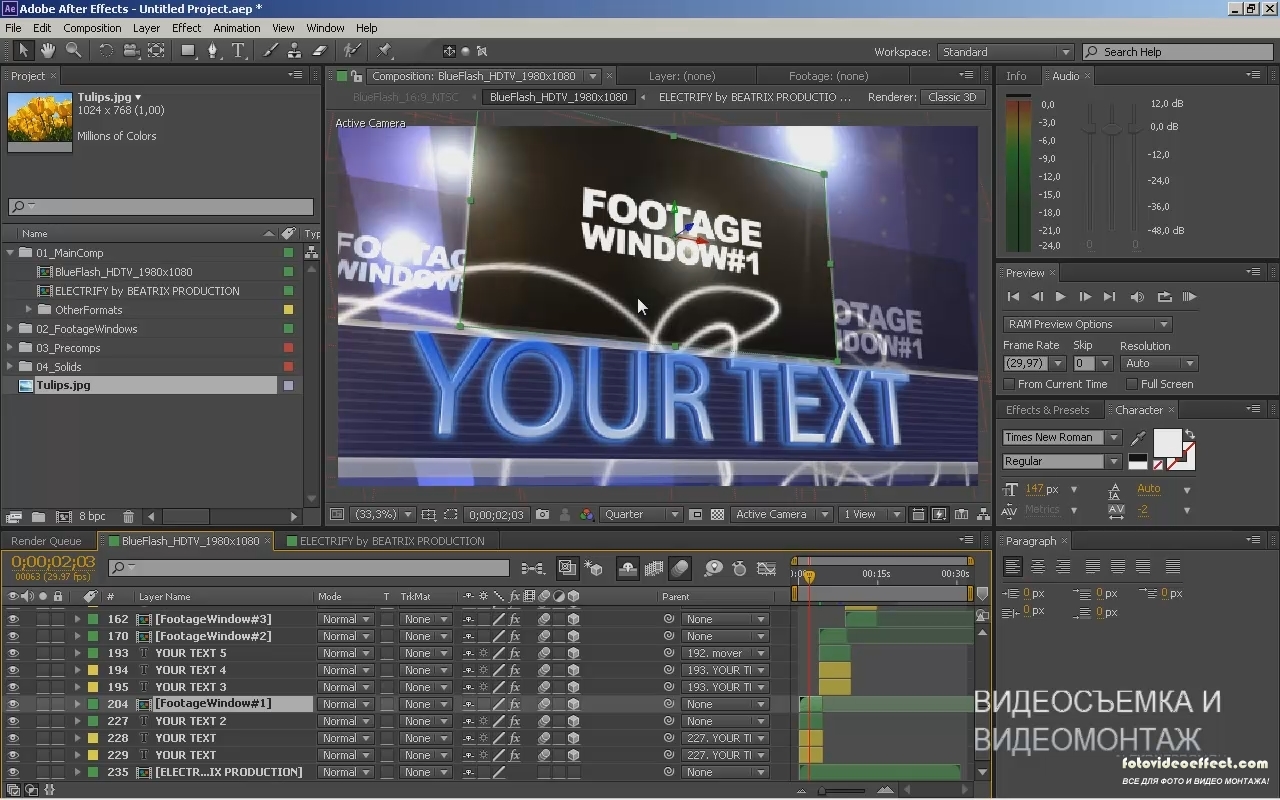This screenshot has width=1280, height=800.
Task: Select the Pen tool
Action: click(212, 51)
